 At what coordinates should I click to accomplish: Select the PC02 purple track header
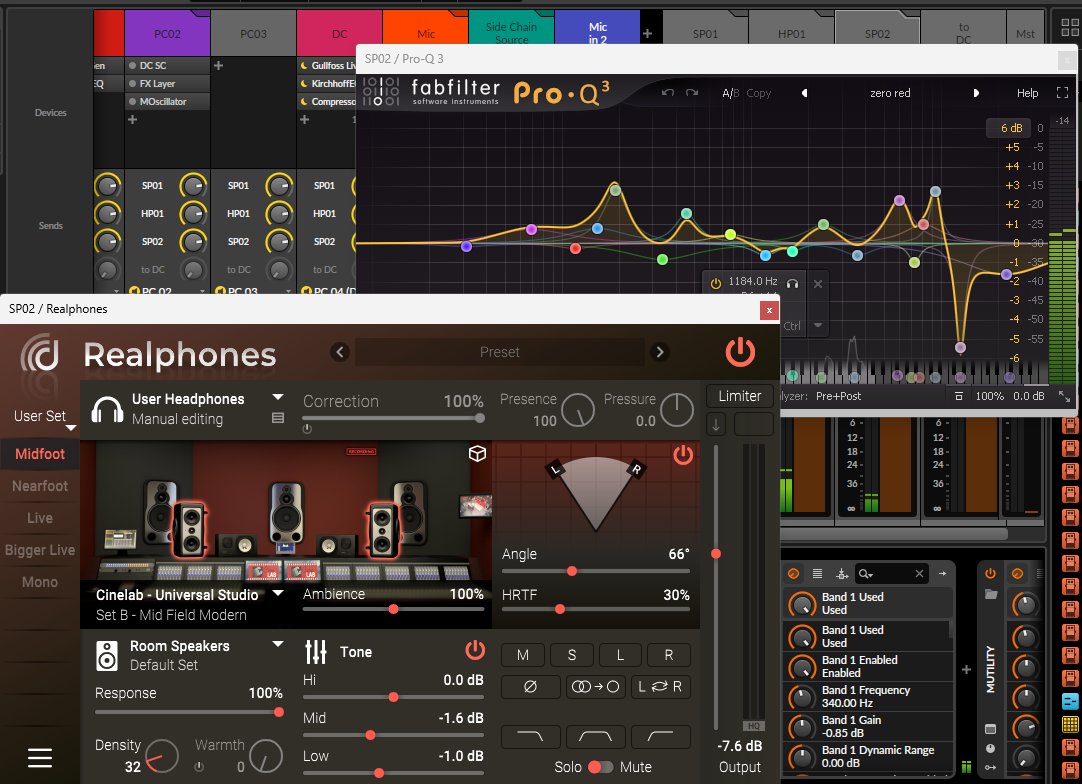coord(167,33)
